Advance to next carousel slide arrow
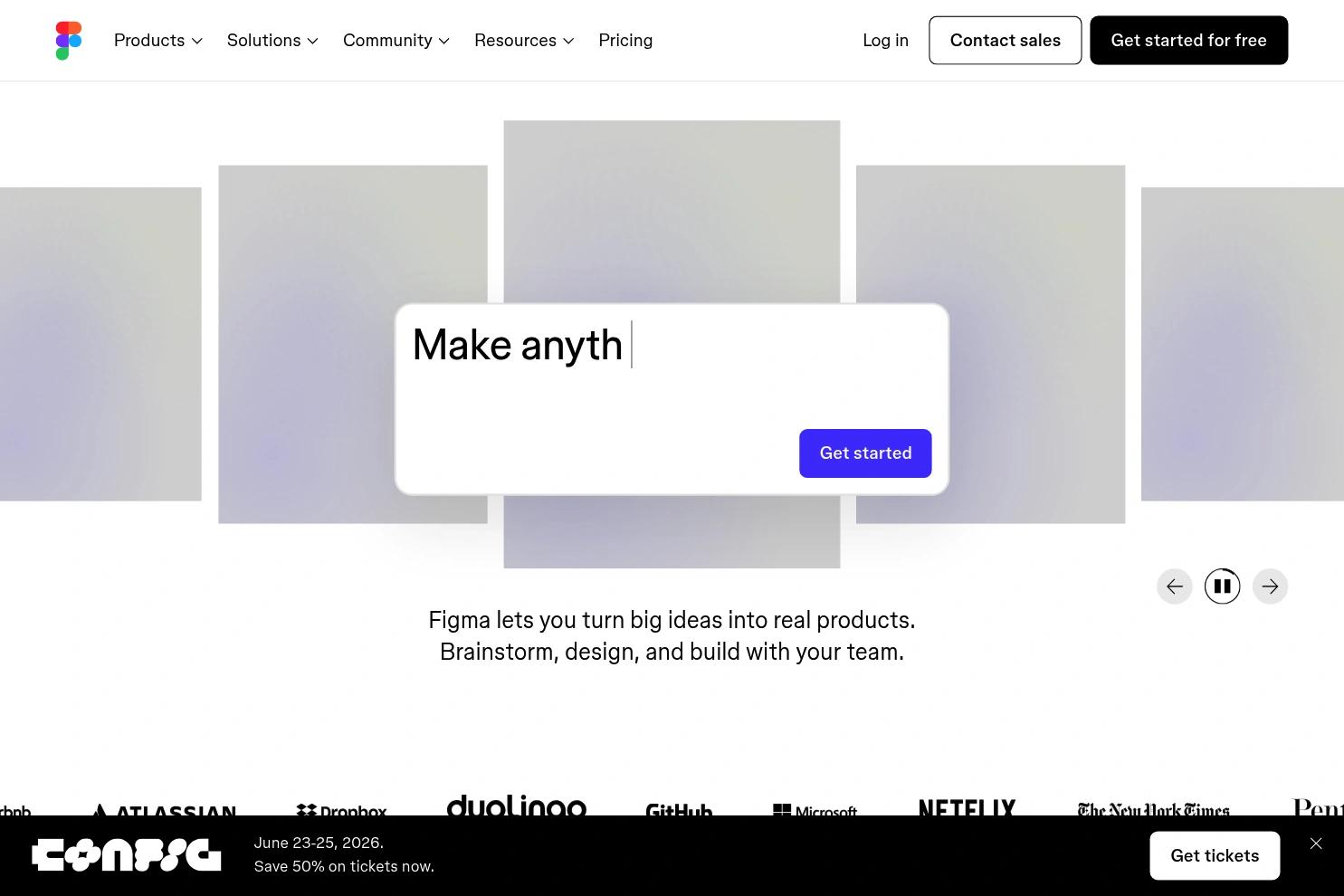 click(1270, 586)
